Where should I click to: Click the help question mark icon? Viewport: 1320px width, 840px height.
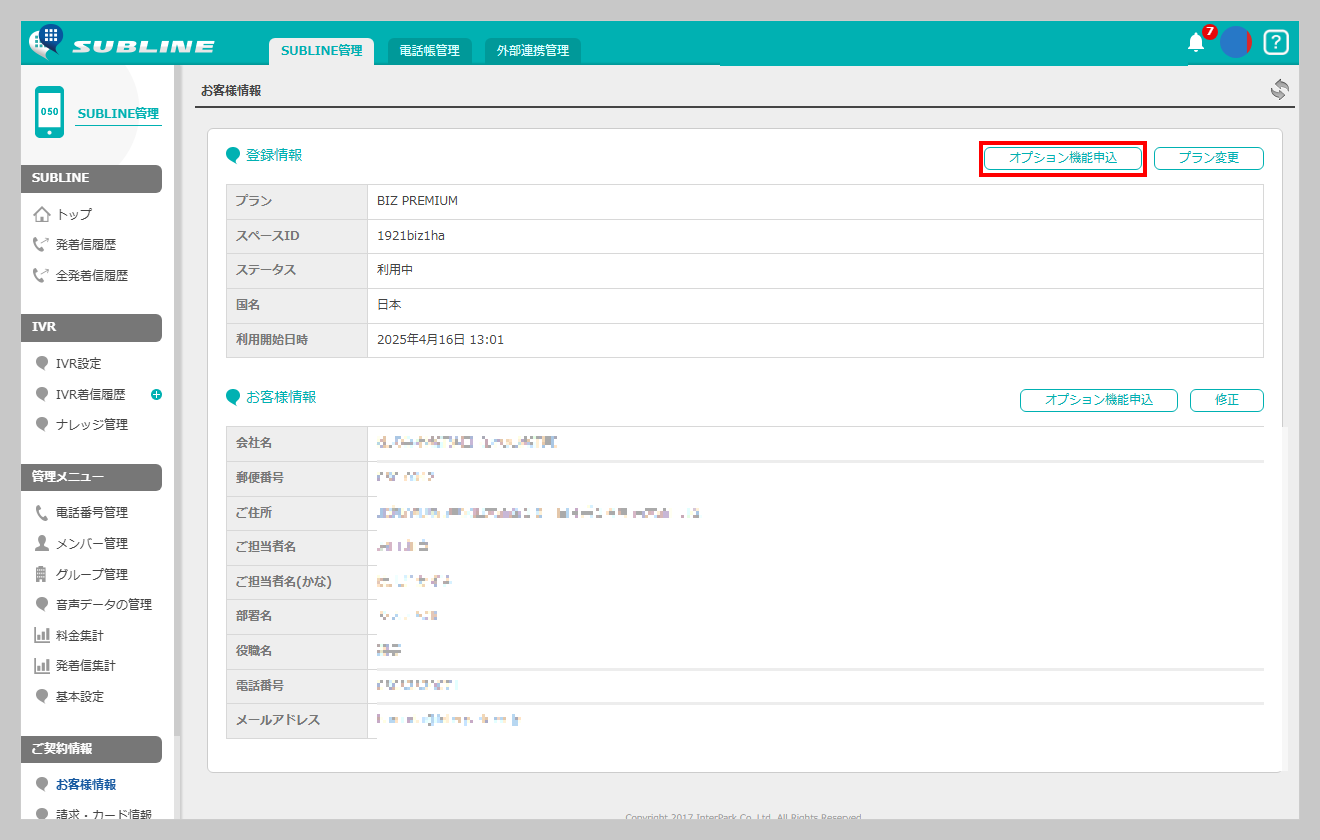tap(1276, 42)
